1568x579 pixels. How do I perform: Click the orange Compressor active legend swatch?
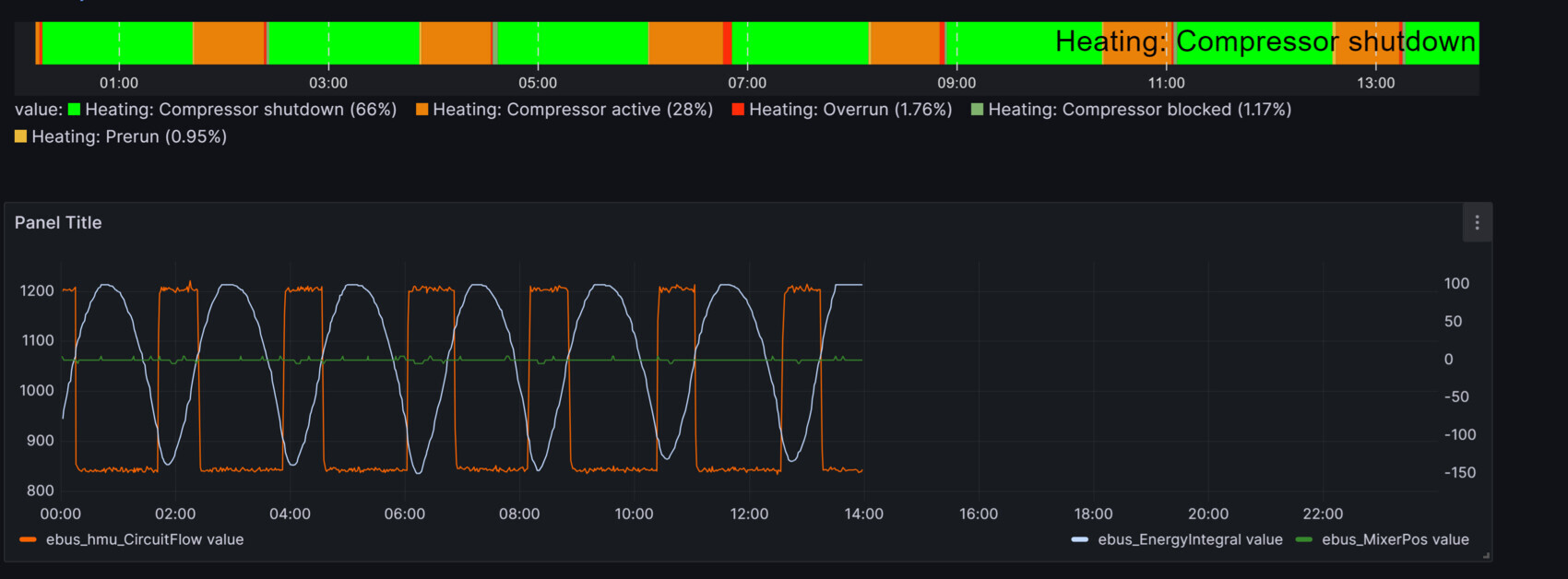point(422,110)
